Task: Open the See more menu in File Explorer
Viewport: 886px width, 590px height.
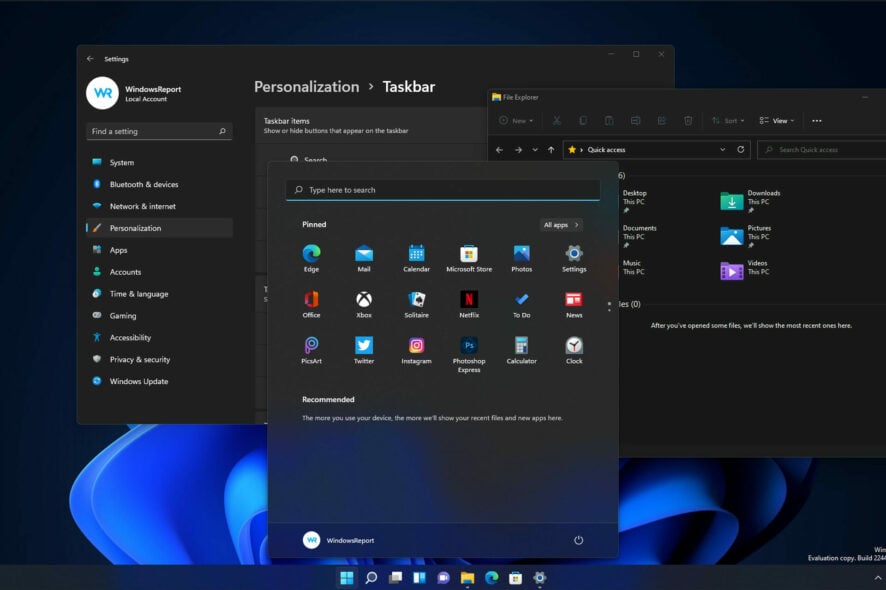Action: [817, 120]
